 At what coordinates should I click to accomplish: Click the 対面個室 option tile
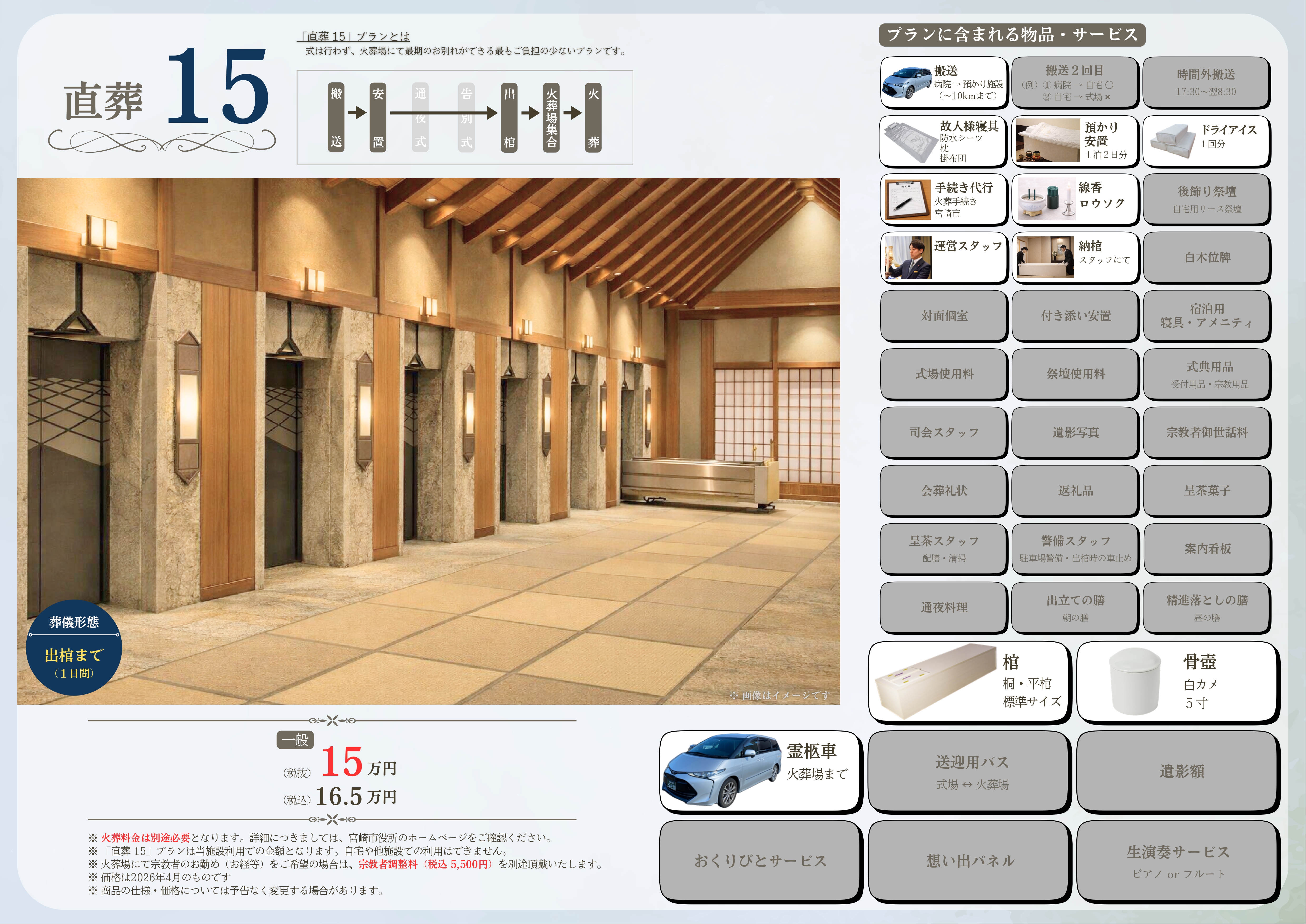pyautogui.click(x=943, y=316)
